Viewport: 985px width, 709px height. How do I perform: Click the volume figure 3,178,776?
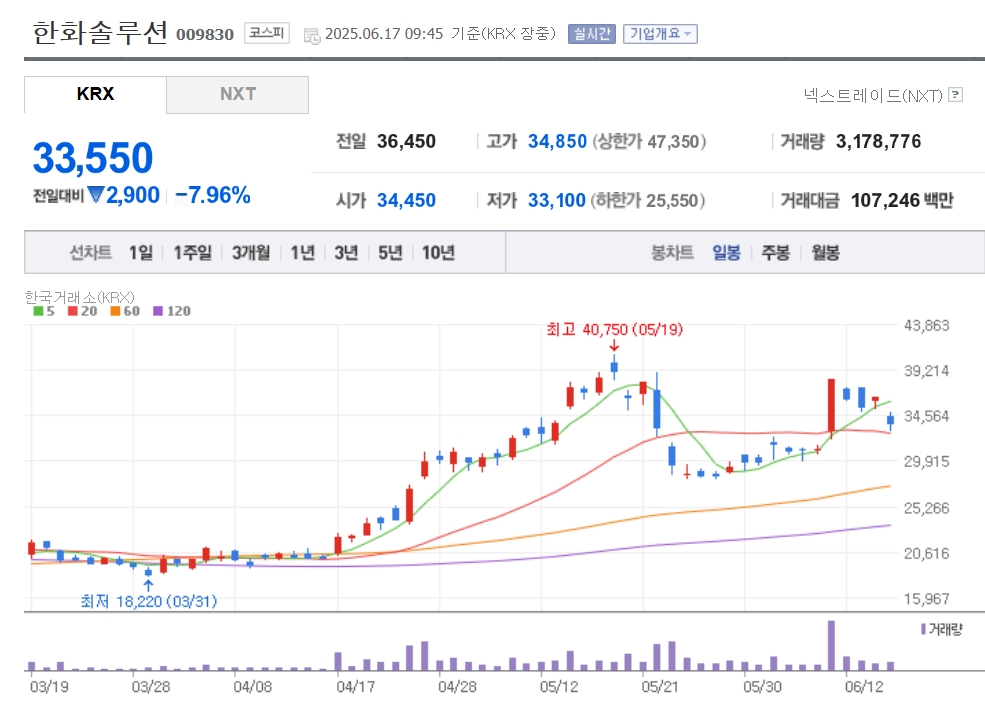click(x=878, y=141)
